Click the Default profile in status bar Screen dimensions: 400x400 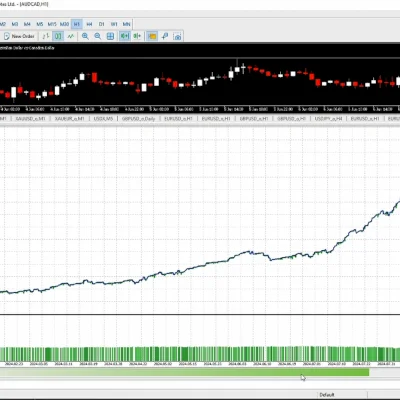[x=327, y=395]
